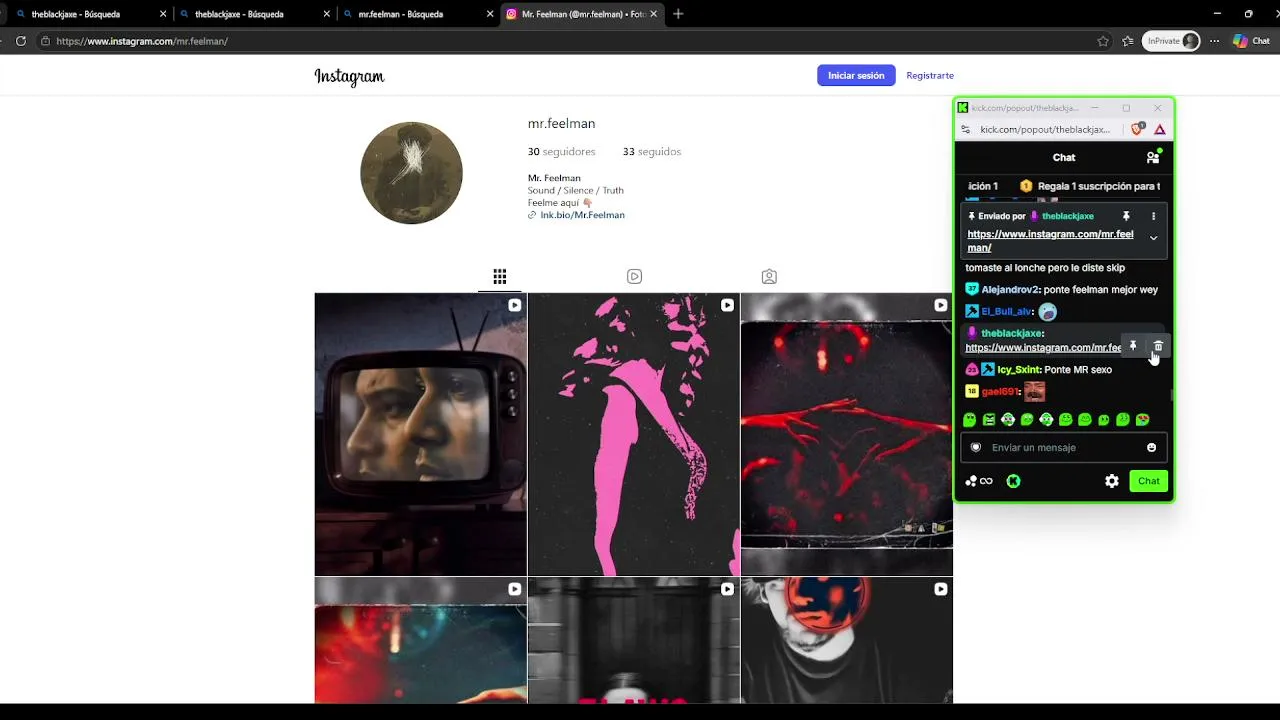The height and width of the screenshot is (720, 1280).
Task: Open the lnk.bio/Mr.Feelman link
Action: [582, 215]
